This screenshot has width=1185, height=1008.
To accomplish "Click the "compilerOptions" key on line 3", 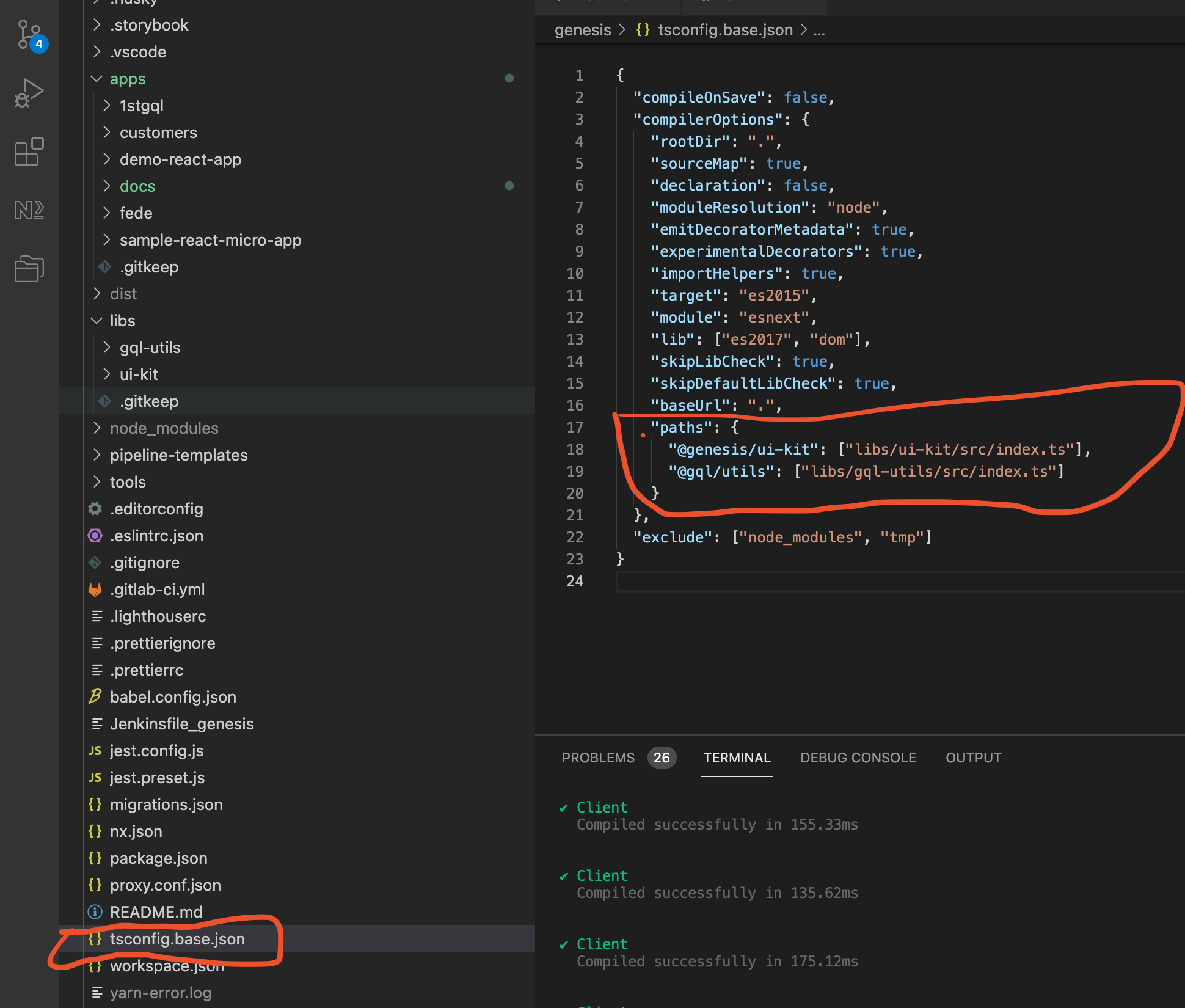I will pyautogui.click(x=708, y=119).
